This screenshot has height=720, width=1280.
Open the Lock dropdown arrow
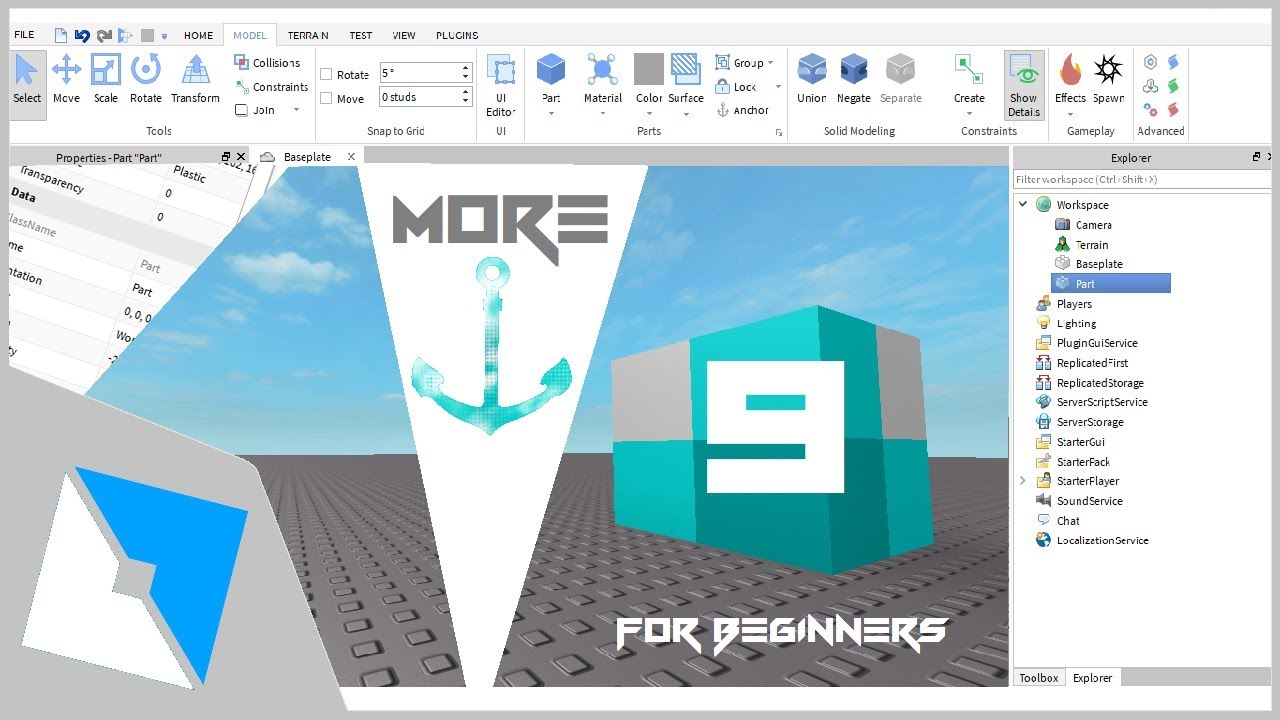click(x=778, y=87)
